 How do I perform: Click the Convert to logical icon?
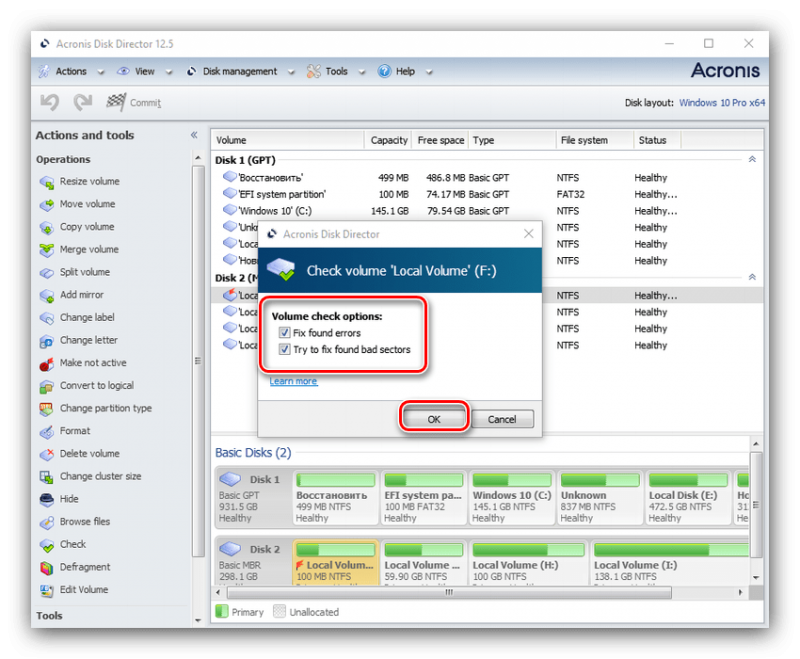[46, 386]
